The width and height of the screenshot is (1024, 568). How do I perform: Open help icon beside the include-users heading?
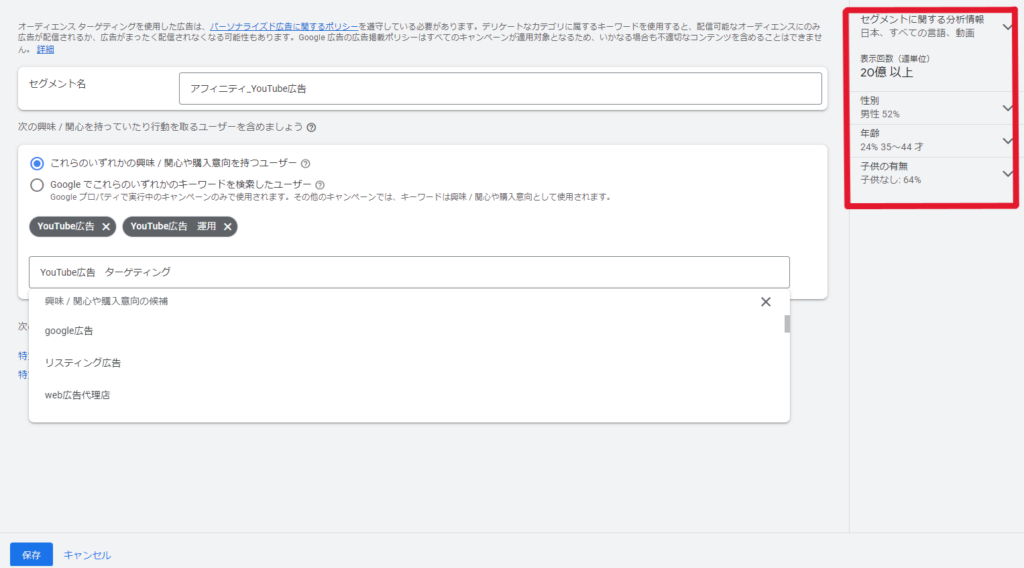point(312,128)
